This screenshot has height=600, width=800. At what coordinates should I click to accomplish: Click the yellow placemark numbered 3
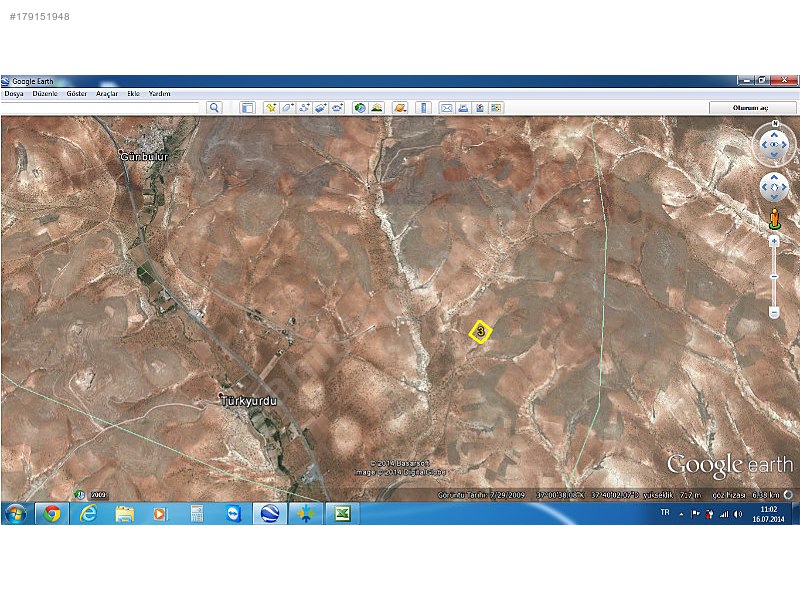[x=480, y=332]
